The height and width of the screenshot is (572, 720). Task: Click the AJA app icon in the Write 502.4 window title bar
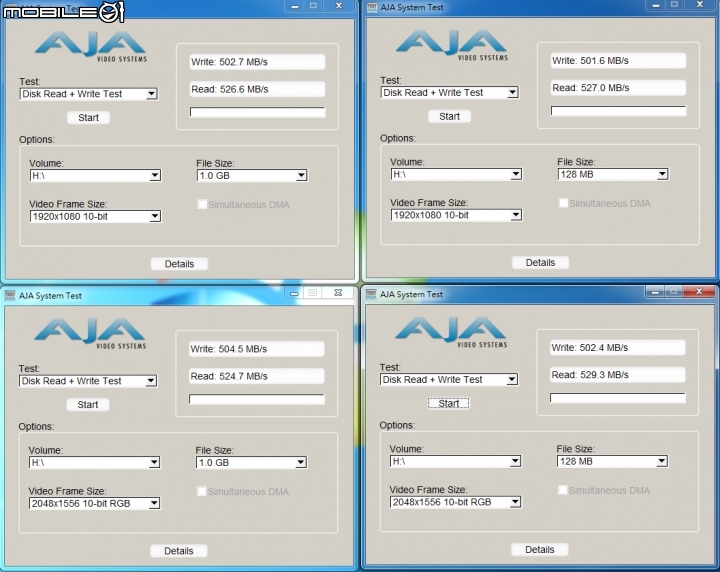coord(371,294)
